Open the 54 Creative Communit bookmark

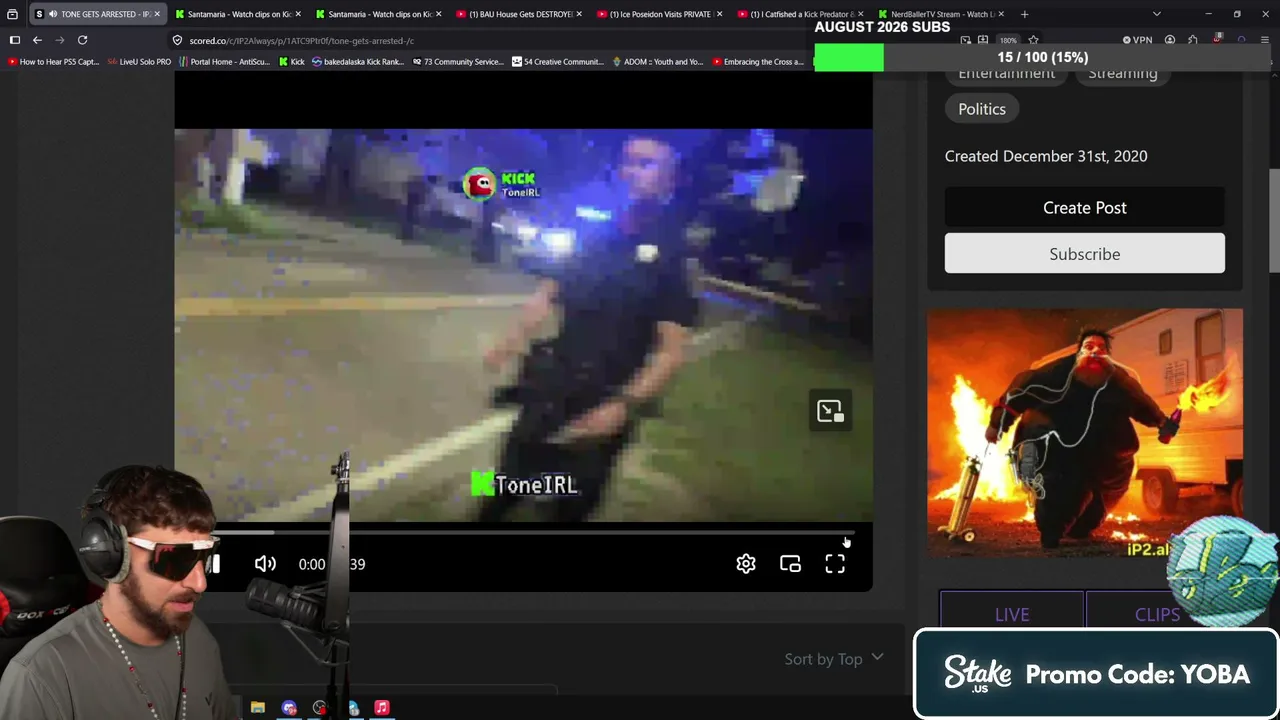pyautogui.click(x=557, y=62)
